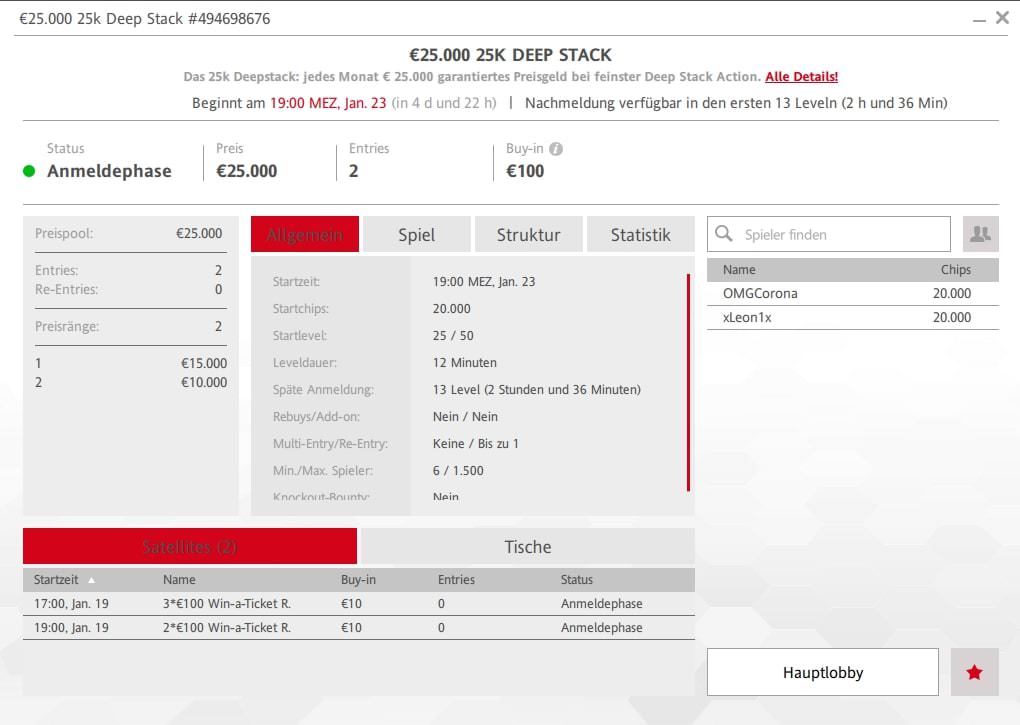Click the Spieler finden search field
The width and height of the screenshot is (1020, 725).
[840, 235]
